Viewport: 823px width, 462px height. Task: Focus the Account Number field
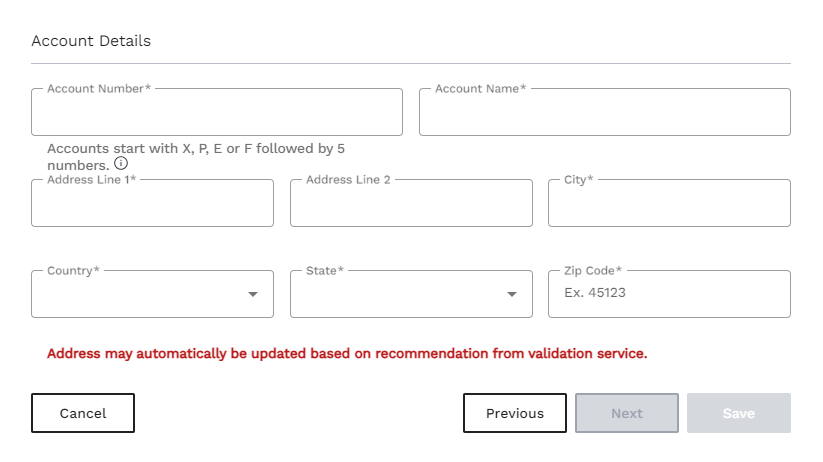pyautogui.click(x=217, y=112)
